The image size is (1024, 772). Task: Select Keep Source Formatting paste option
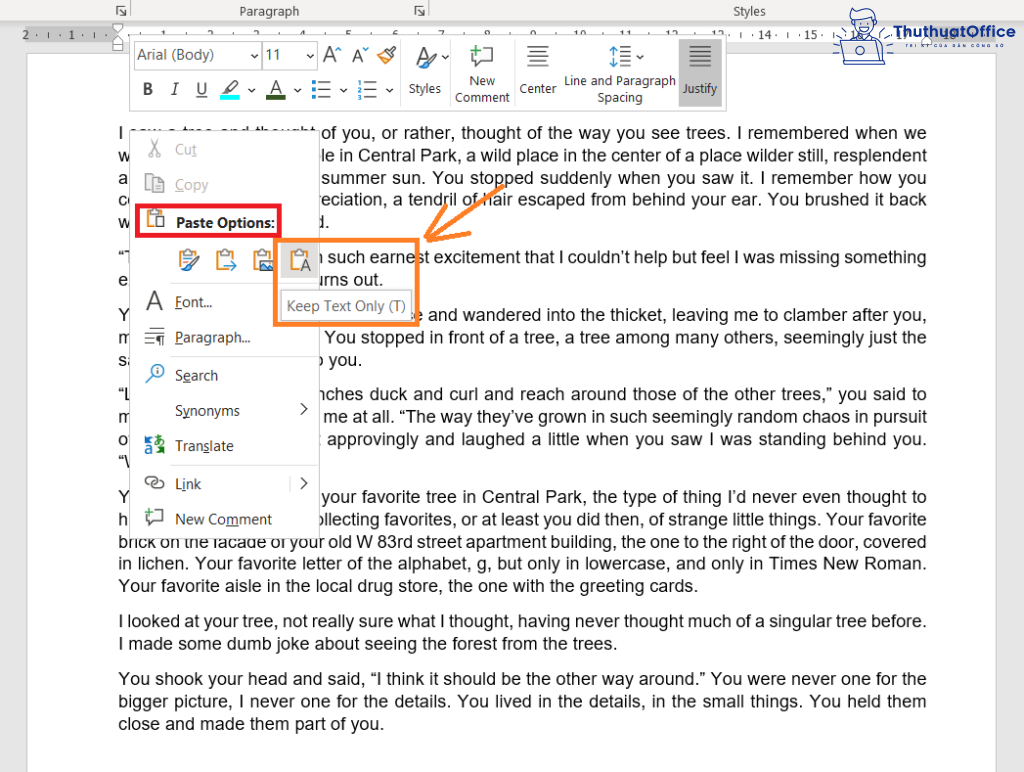click(189, 260)
